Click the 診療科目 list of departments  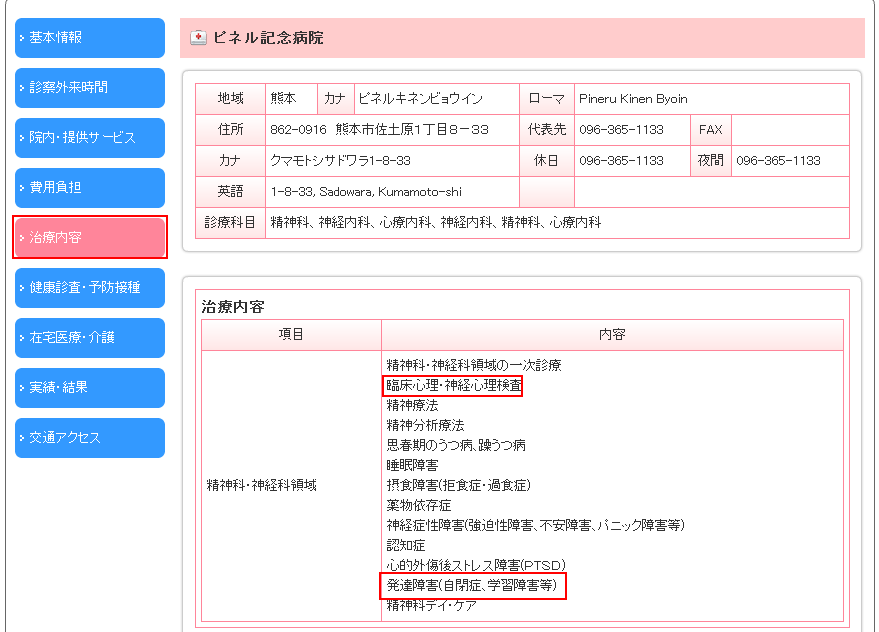click(436, 223)
